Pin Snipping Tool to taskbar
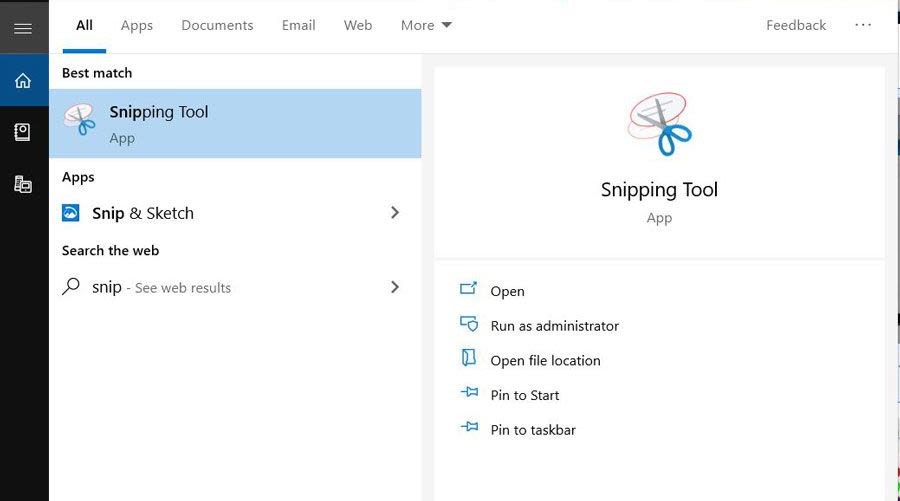 click(533, 430)
